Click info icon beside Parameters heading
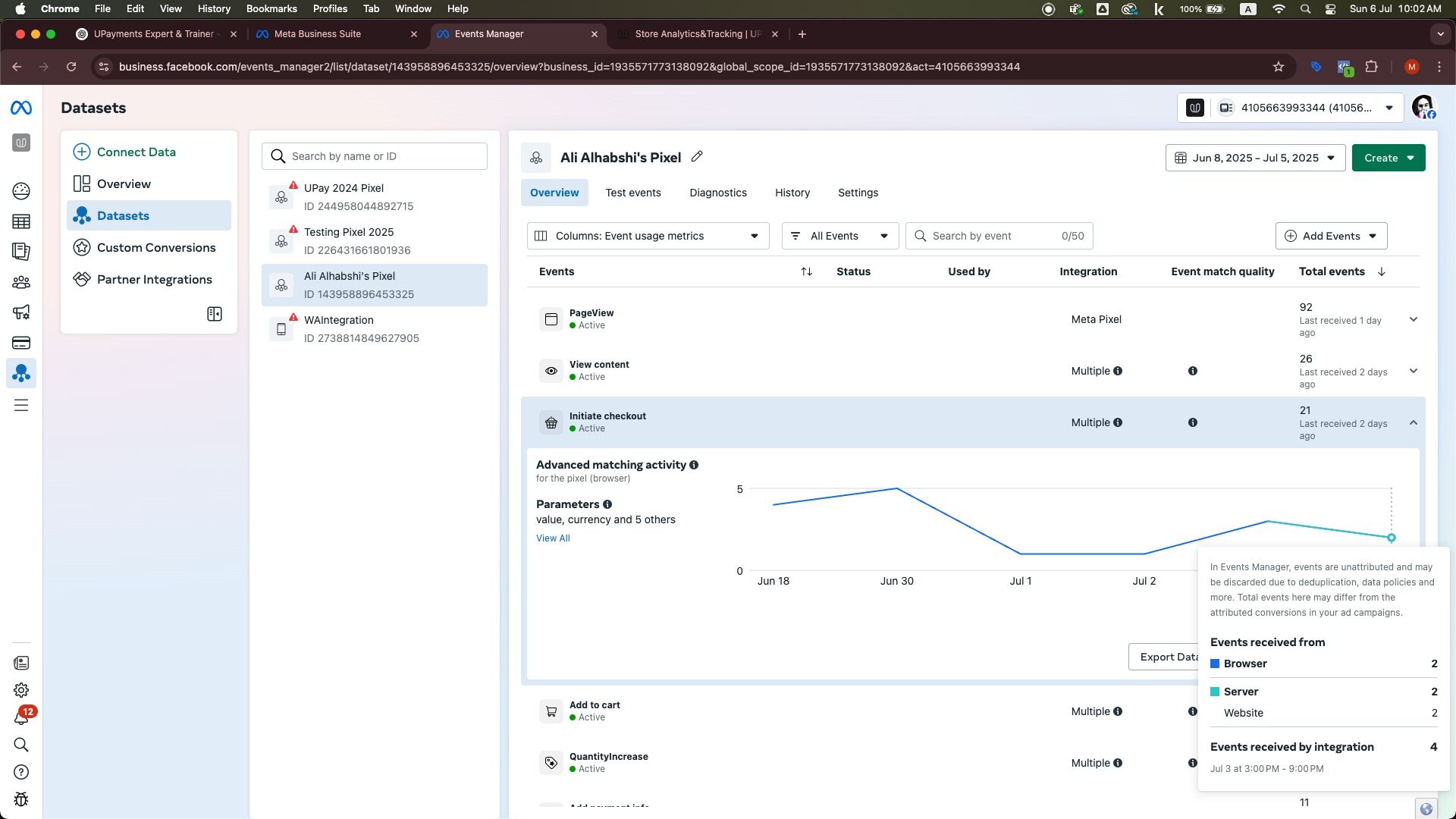1456x819 pixels. 607,504
